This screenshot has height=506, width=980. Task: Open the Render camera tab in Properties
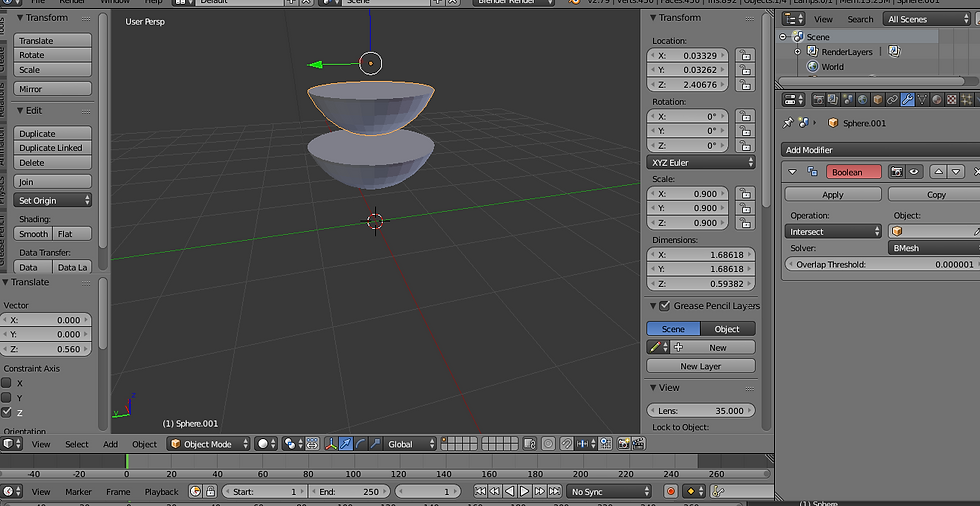(818, 99)
